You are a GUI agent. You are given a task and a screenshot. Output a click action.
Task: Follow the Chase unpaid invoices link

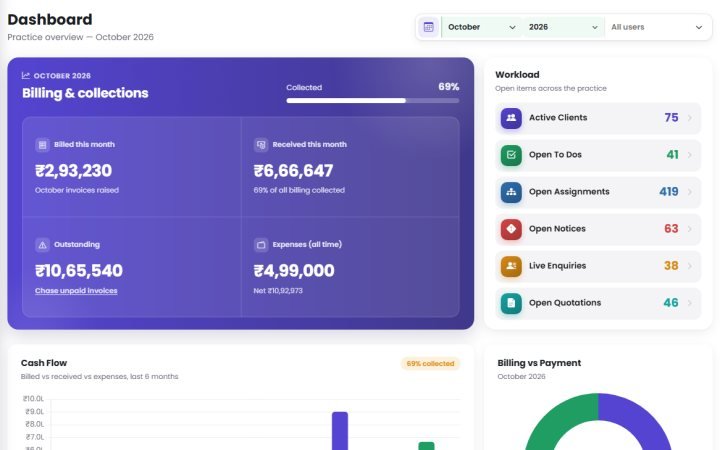(76, 291)
